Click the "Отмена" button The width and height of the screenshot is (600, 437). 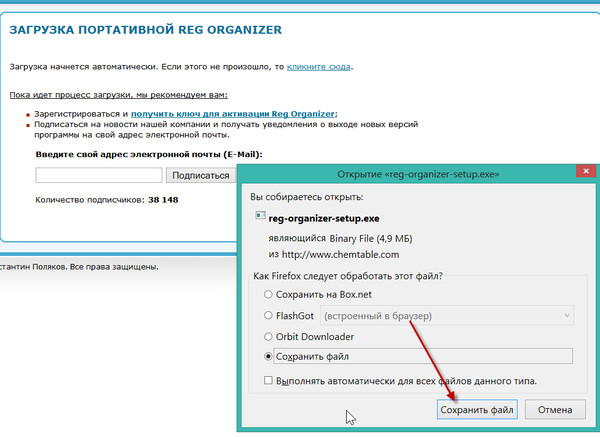(x=555, y=409)
